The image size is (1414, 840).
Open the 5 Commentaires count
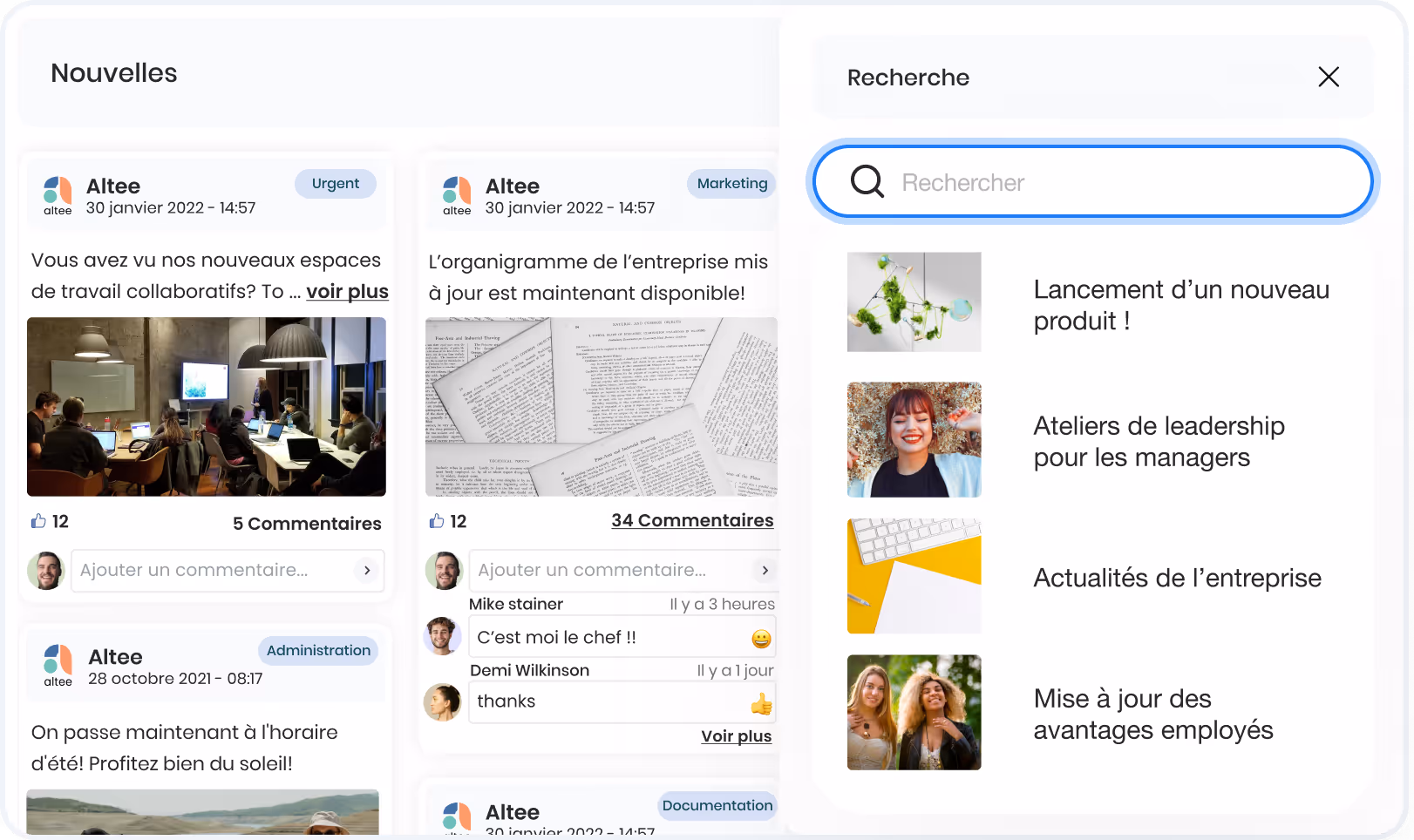point(307,524)
